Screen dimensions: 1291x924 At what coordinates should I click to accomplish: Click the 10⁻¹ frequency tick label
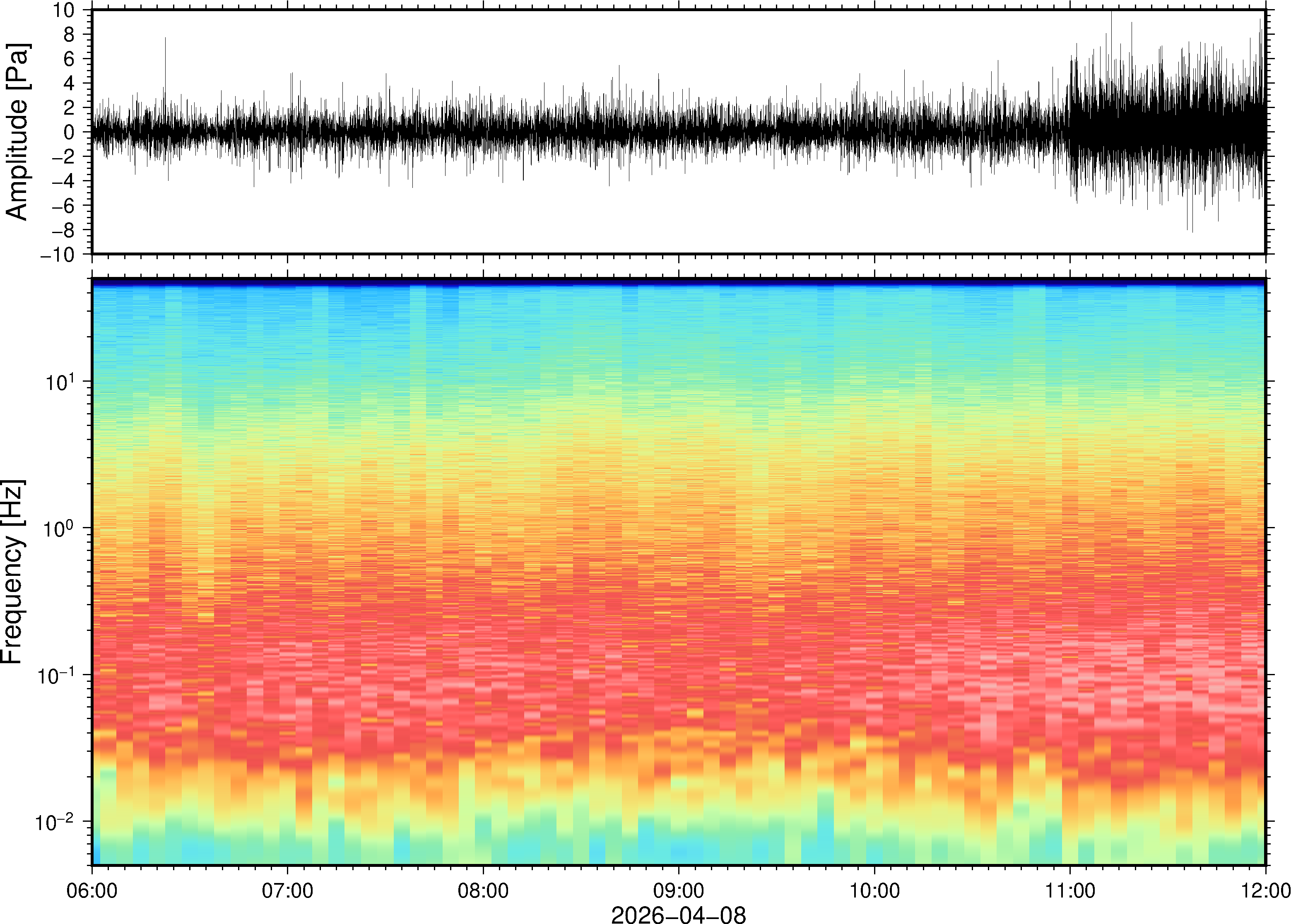pos(57,675)
